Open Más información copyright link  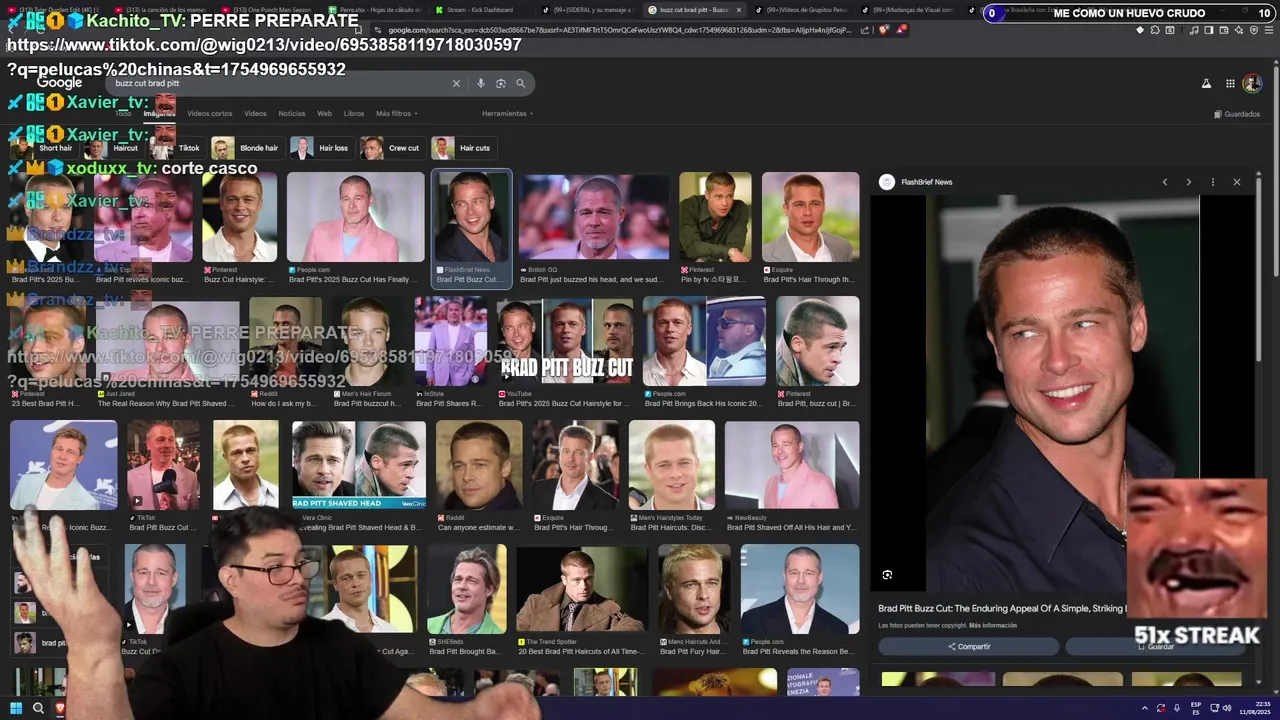993,626
